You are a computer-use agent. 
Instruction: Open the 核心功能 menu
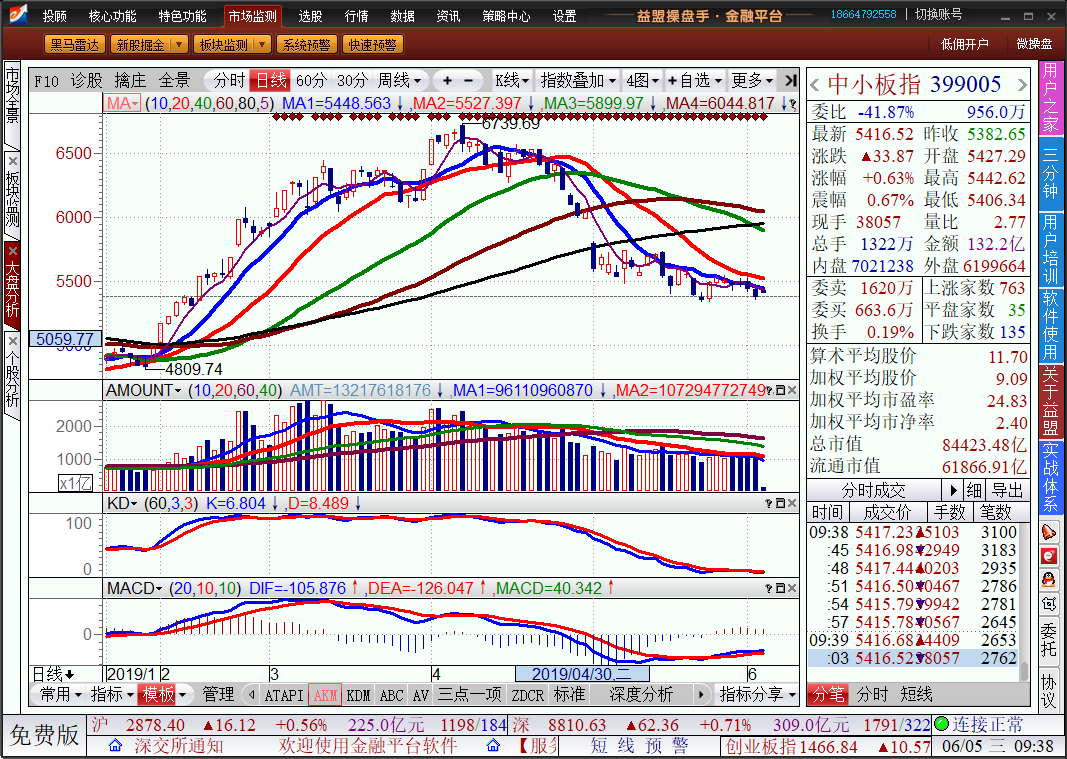[x=112, y=16]
